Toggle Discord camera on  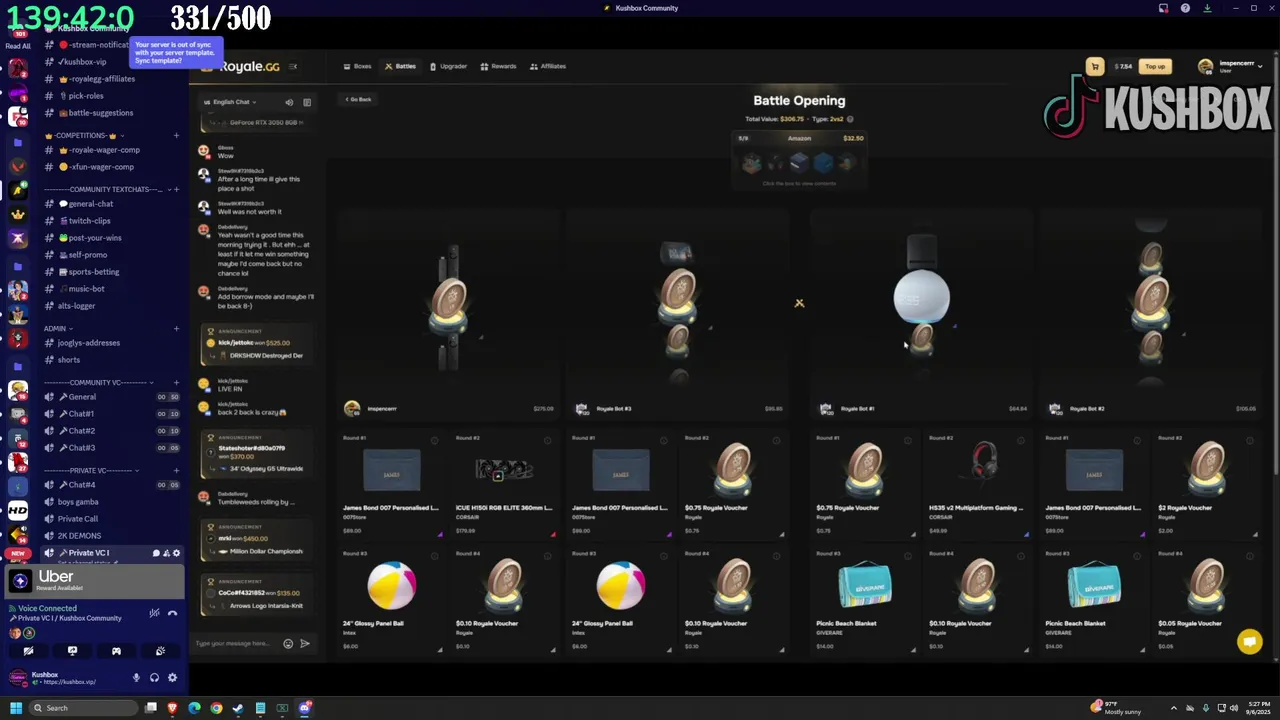(x=28, y=651)
